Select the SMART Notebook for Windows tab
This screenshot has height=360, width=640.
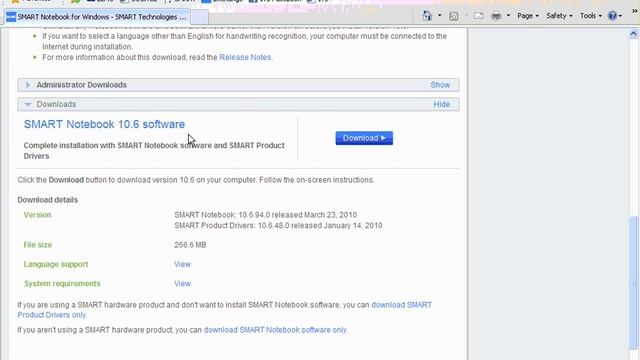[x=97, y=17]
